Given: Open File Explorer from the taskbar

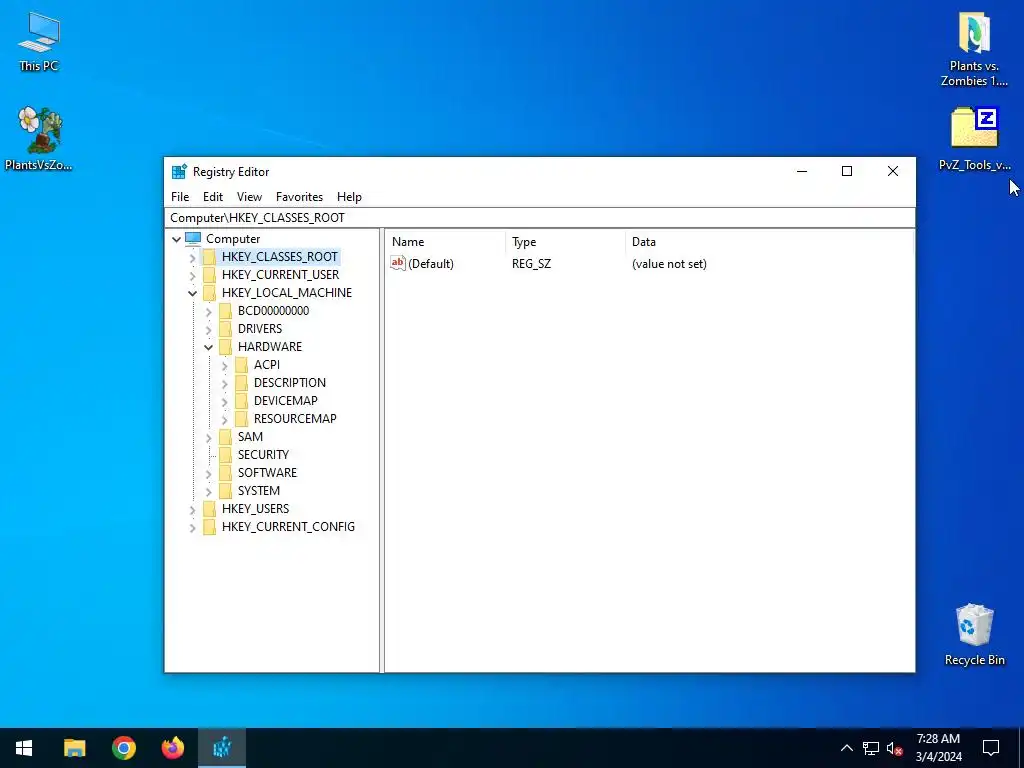Looking at the screenshot, I should 74,748.
